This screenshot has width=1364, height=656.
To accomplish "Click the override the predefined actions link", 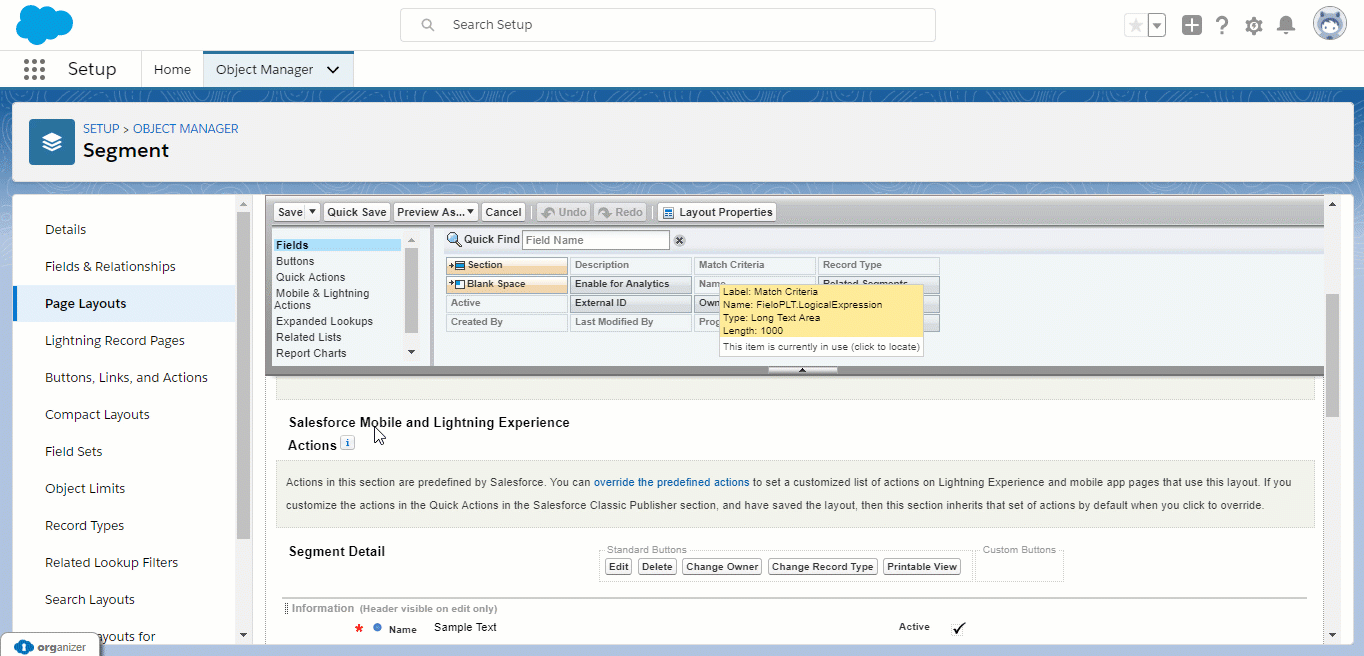I will pos(671,482).
